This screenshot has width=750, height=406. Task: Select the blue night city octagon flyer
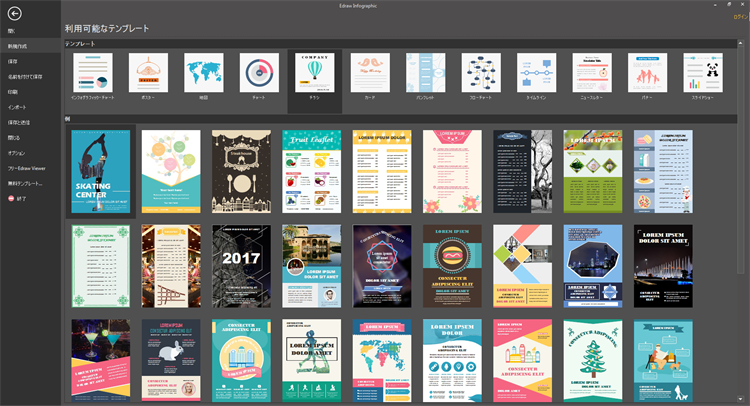click(593, 266)
